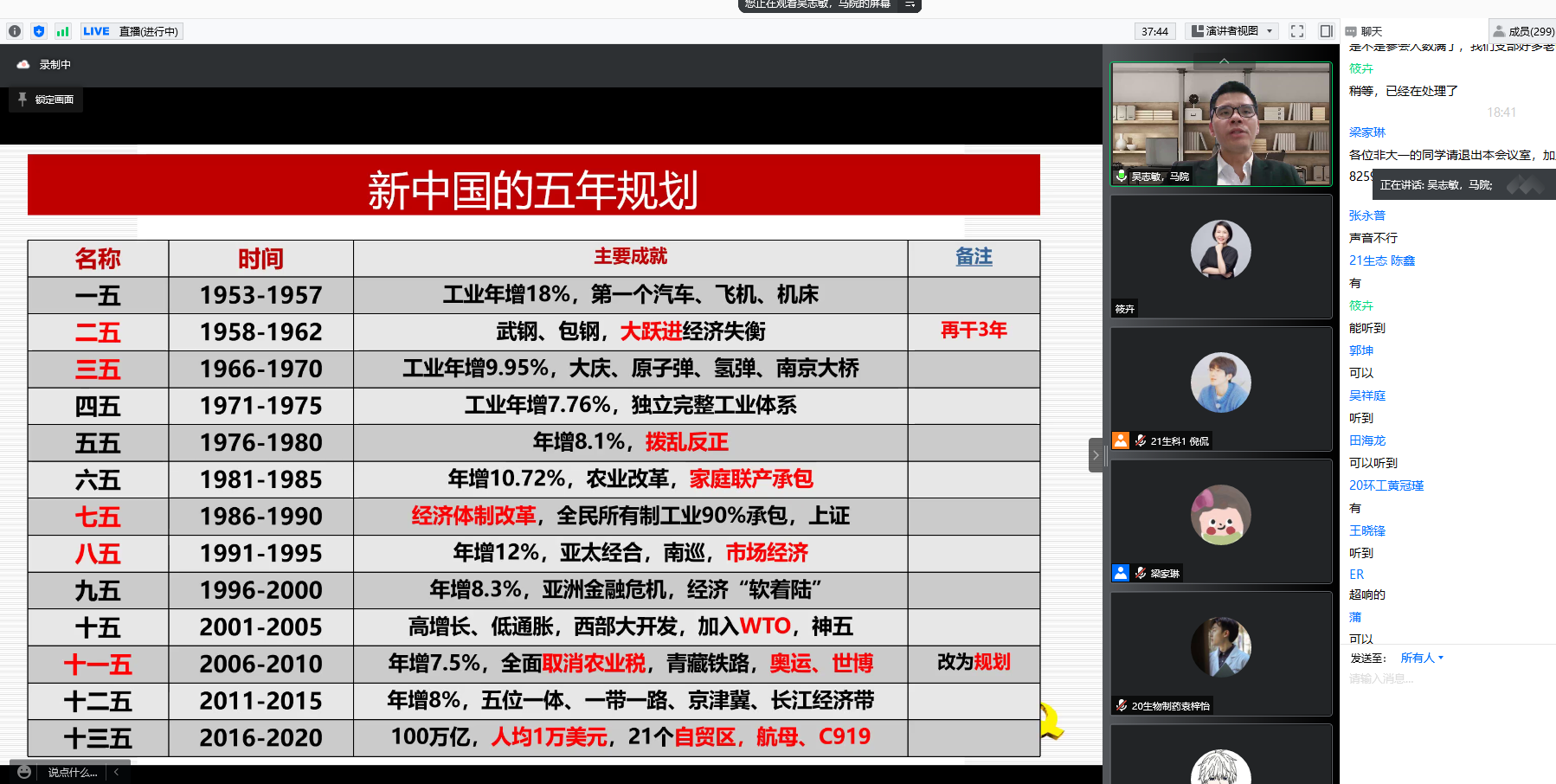The height and width of the screenshot is (784, 1556).
Task: Click the slide title 新中国的五年规划
Action: click(533, 190)
